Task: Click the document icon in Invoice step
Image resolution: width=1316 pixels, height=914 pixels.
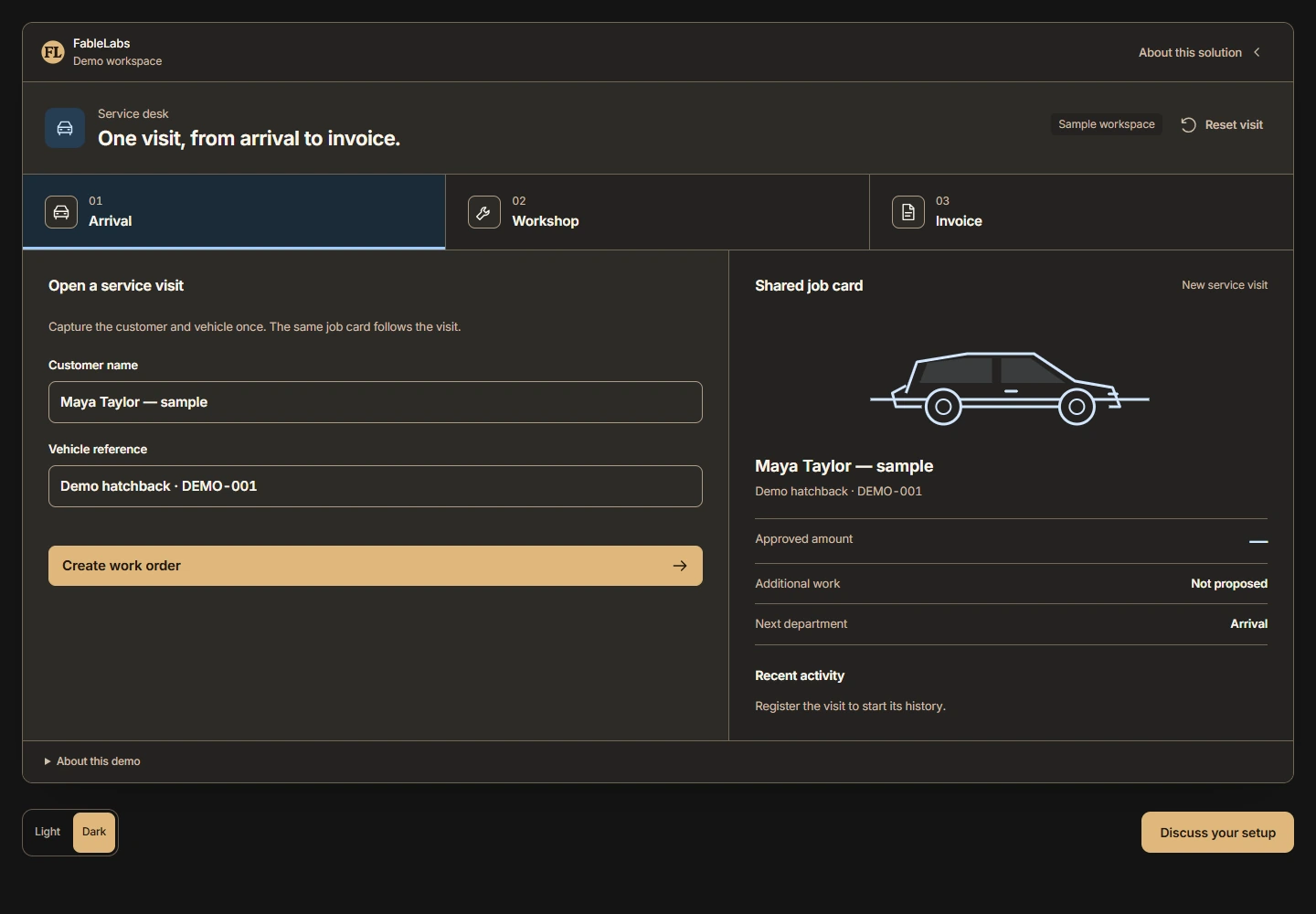Action: pos(908,212)
